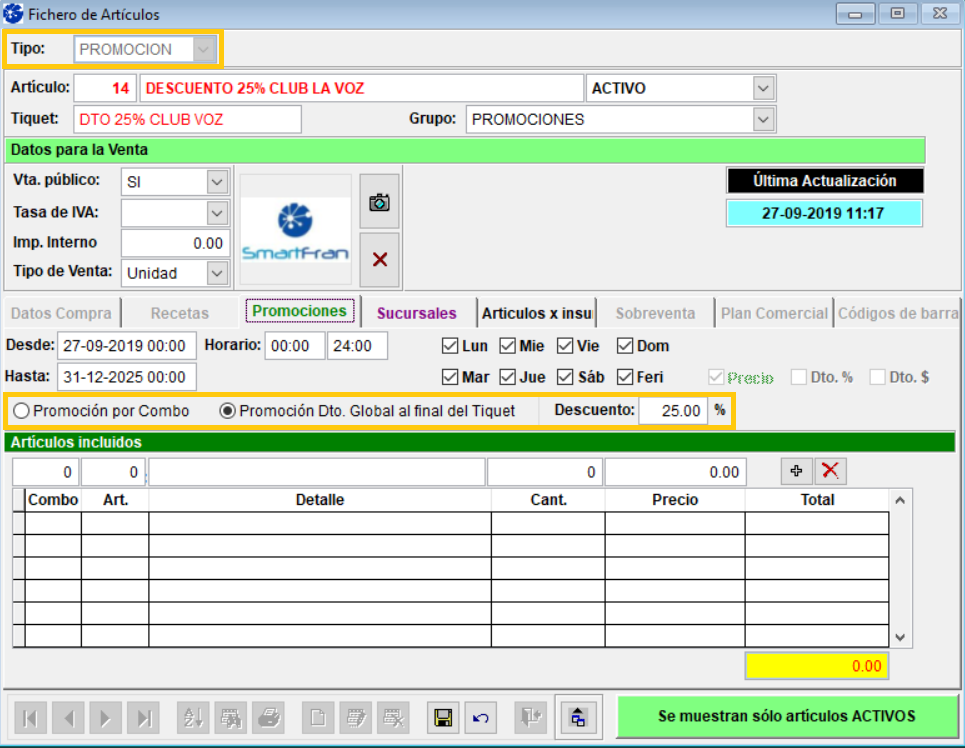The image size is (965, 748).
Task: Expand the ACTIVO status dropdown
Action: tap(764, 88)
